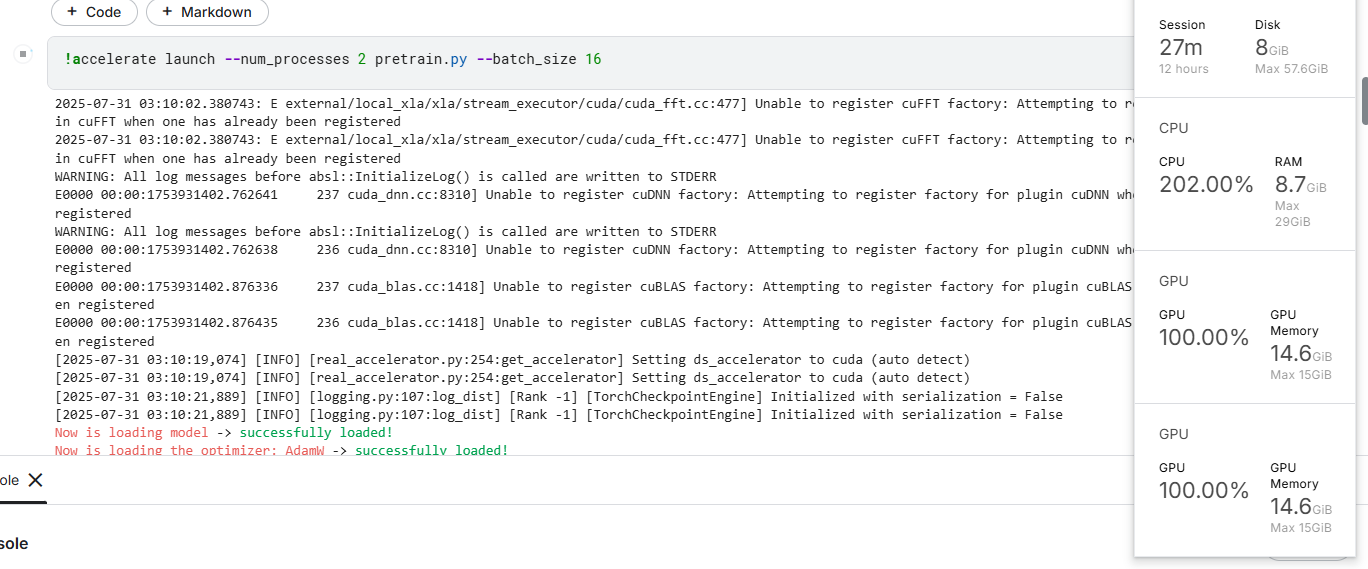Click the upper GPU section's 100.00% utilization
Image resolution: width=1368 pixels, height=569 pixels.
pos(1204,338)
